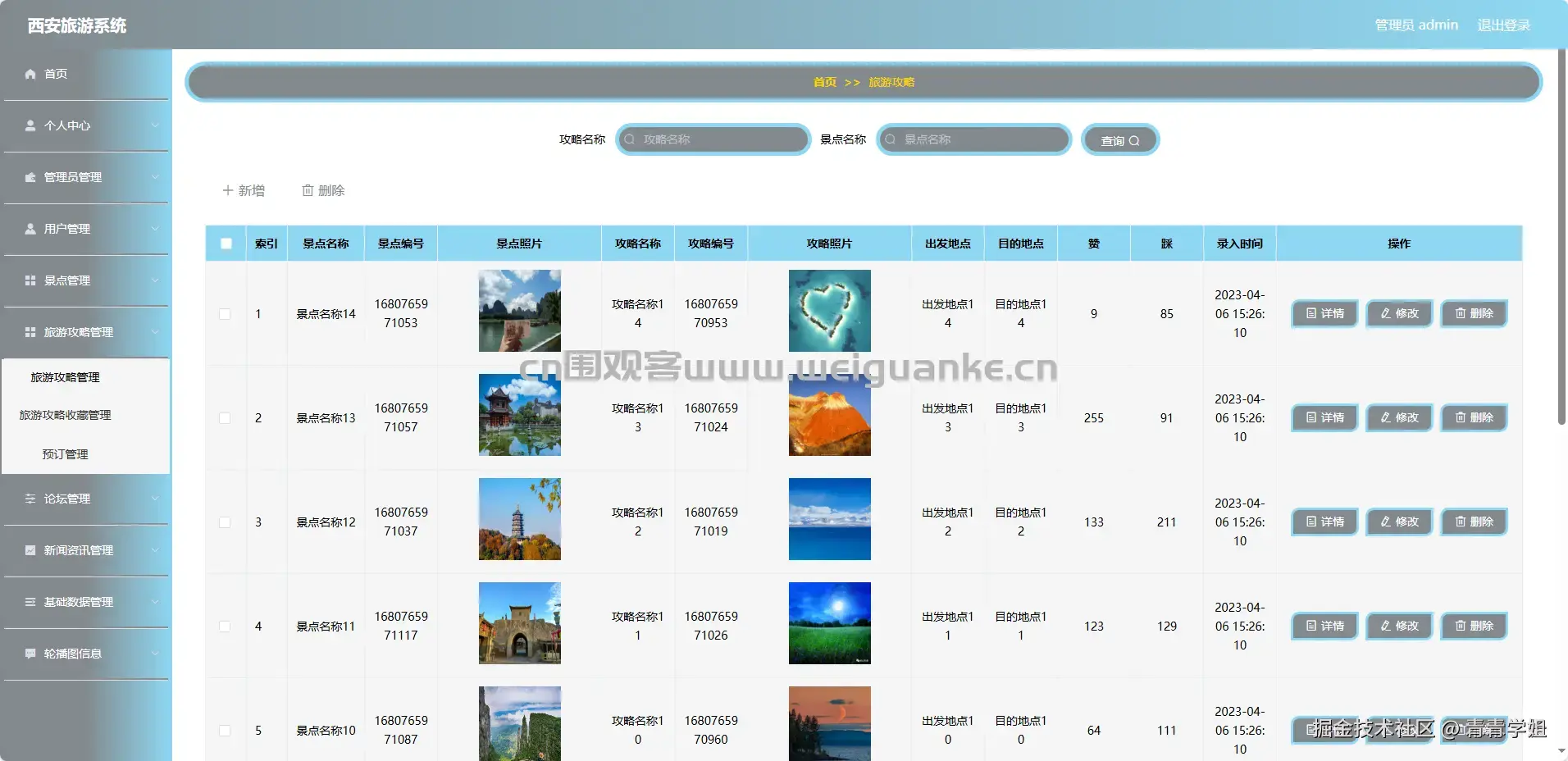Screen dimensions: 1568x761
Task: Click the 新增 add button
Action: click(244, 190)
